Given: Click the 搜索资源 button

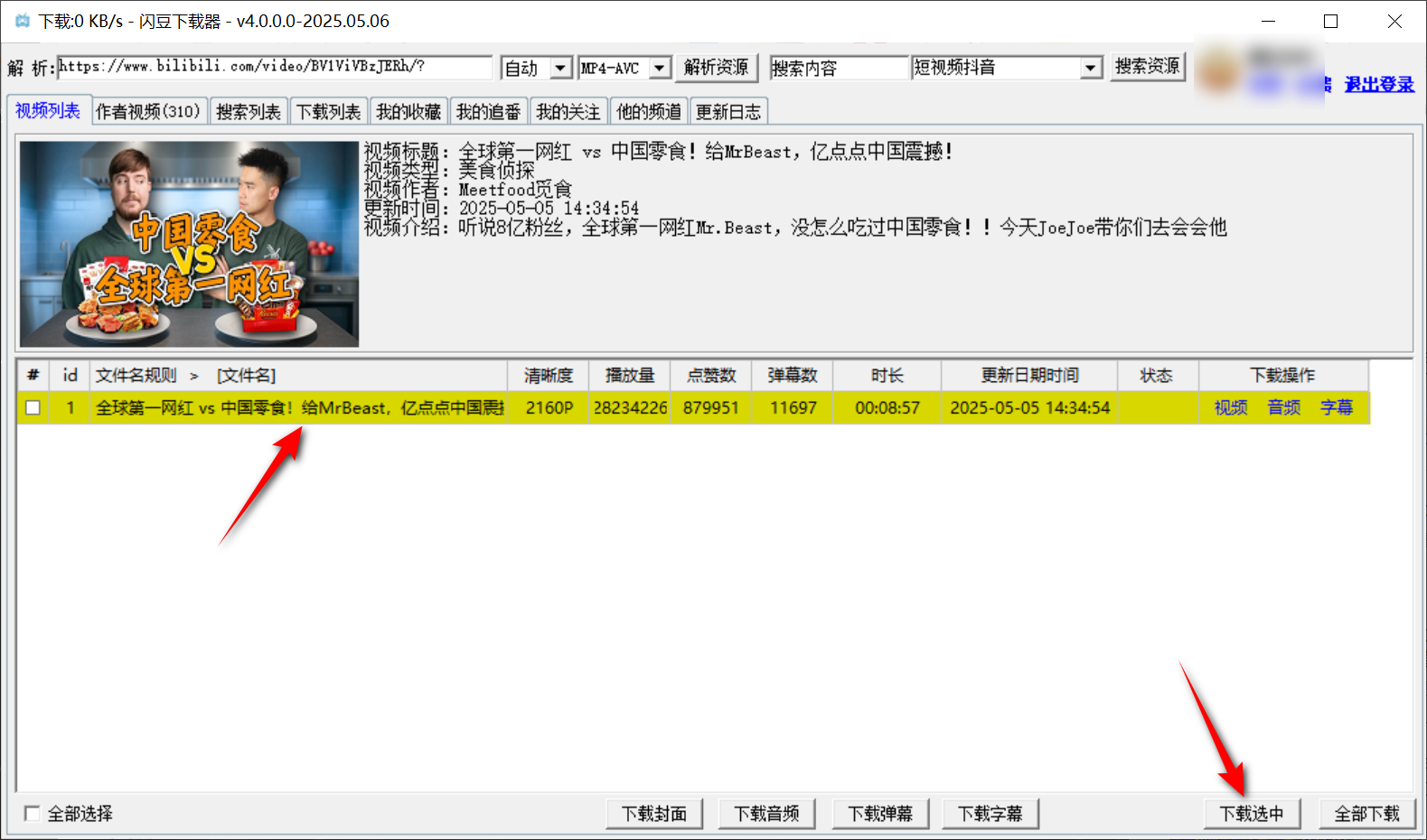Looking at the screenshot, I should point(1147,67).
